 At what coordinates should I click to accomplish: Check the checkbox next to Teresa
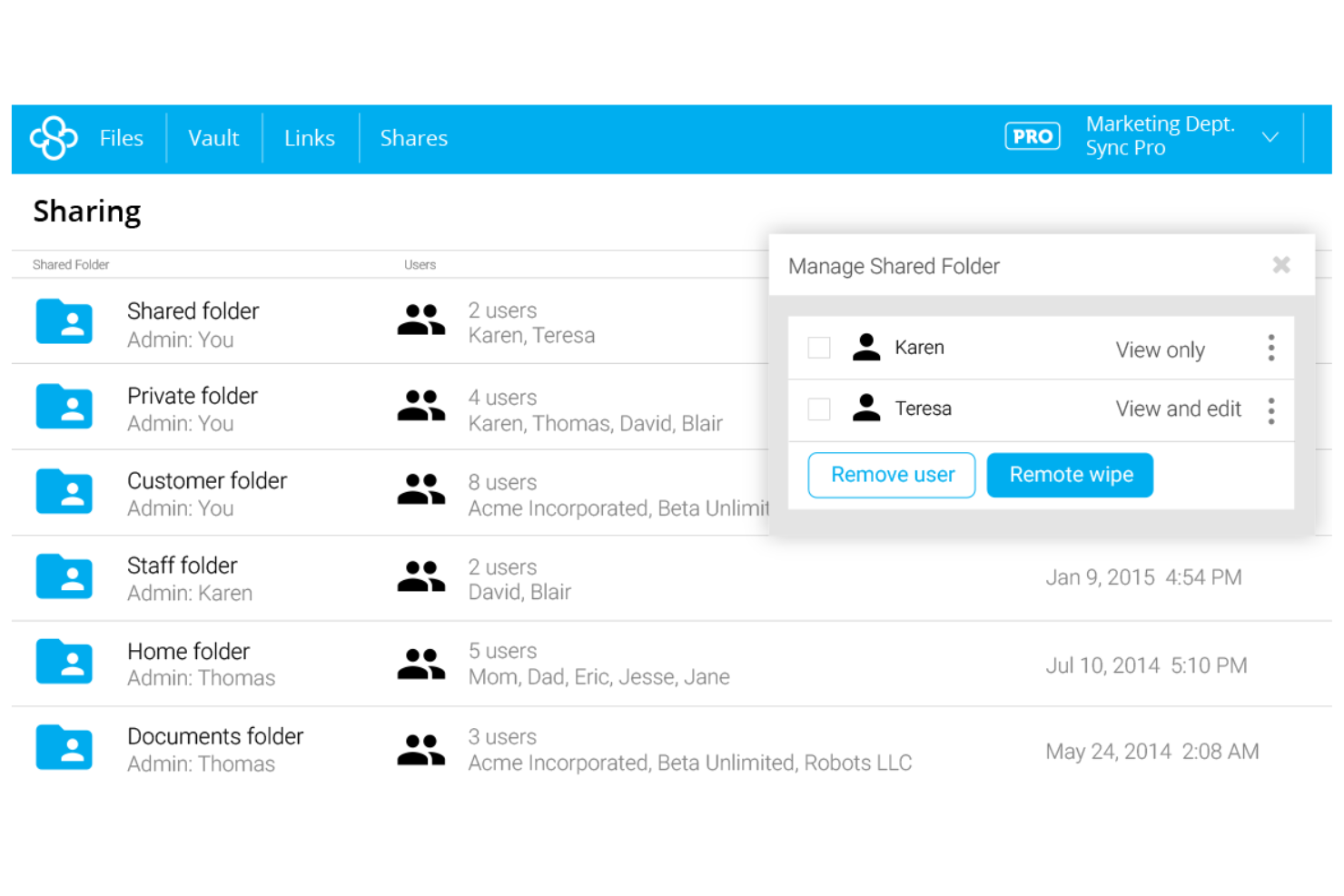[819, 409]
